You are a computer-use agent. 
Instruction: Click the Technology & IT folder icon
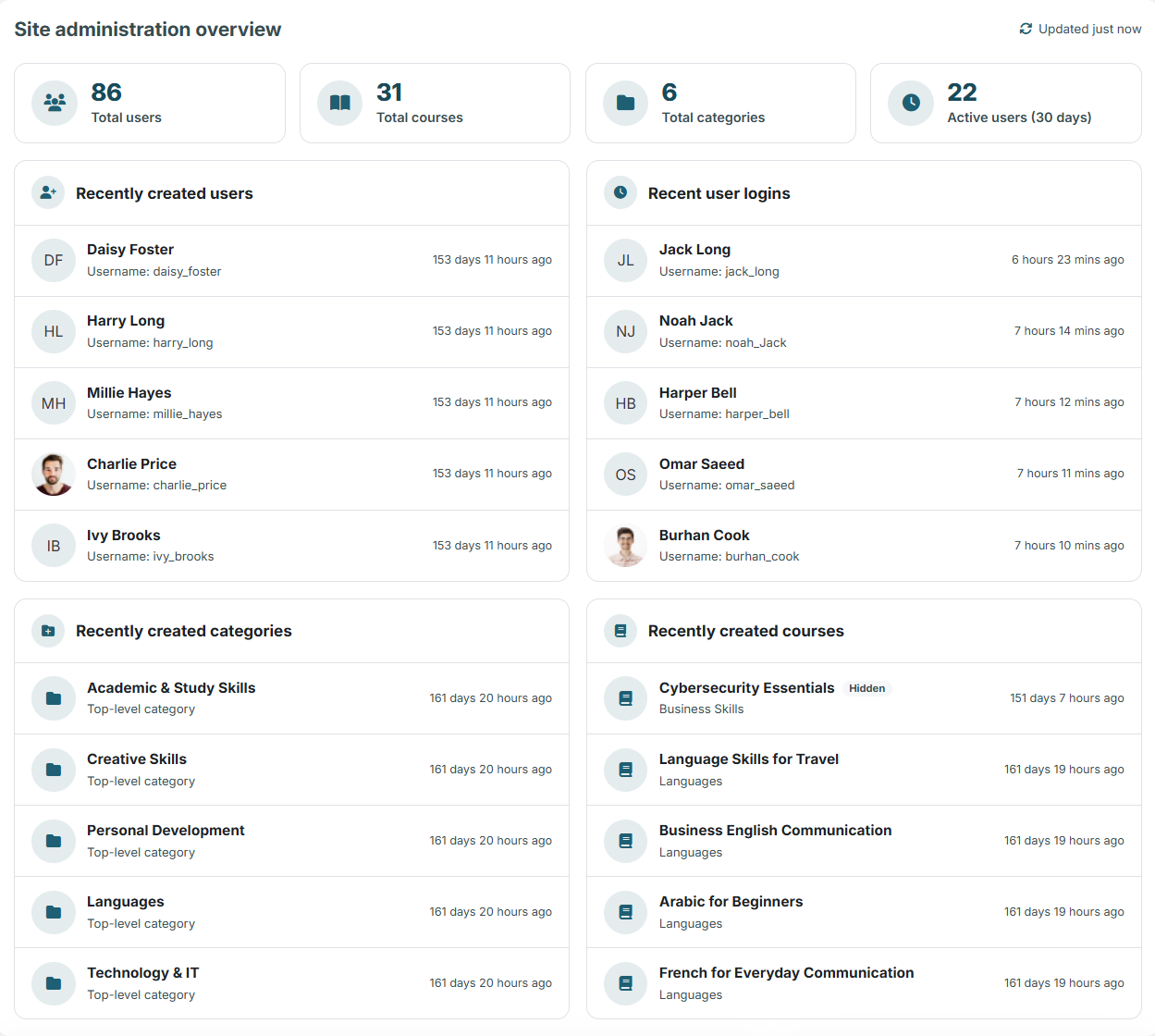click(x=54, y=983)
